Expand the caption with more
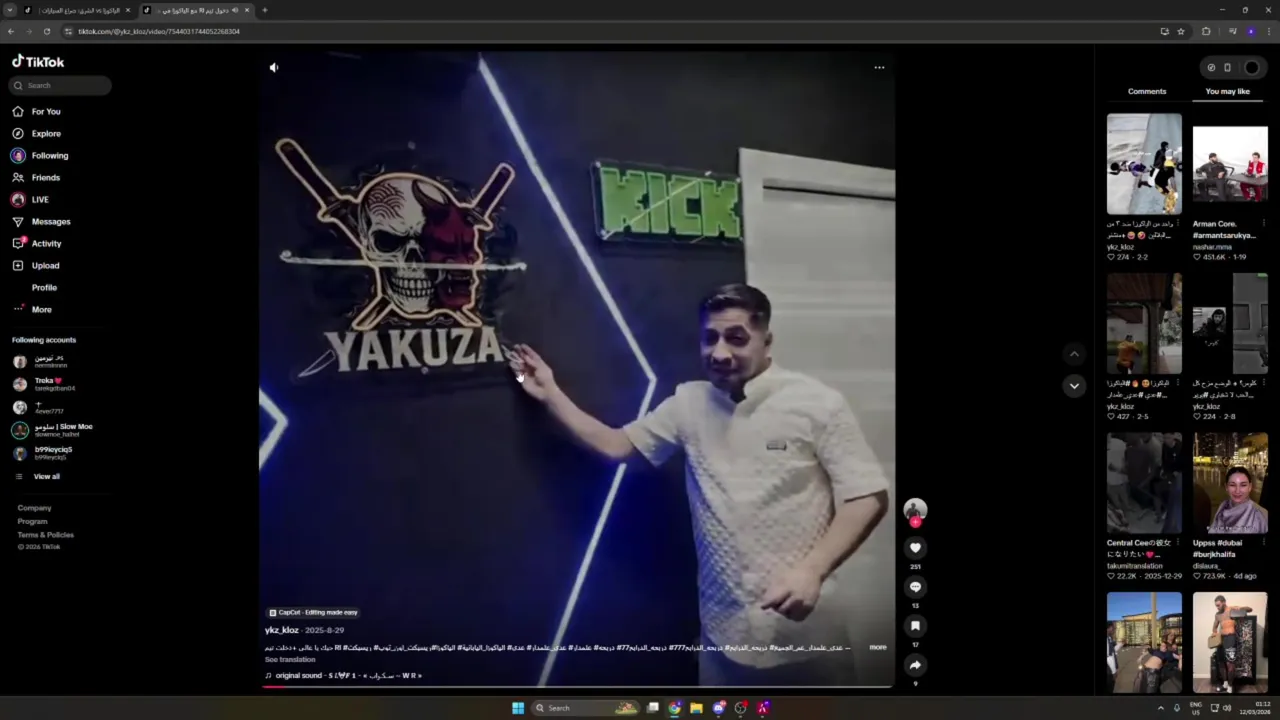This screenshot has height=720, width=1280. (x=877, y=647)
